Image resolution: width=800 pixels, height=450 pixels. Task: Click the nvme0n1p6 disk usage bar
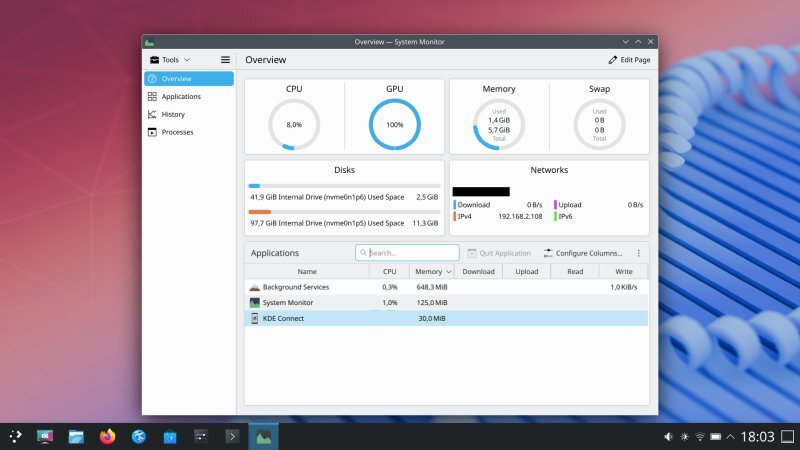(x=344, y=186)
